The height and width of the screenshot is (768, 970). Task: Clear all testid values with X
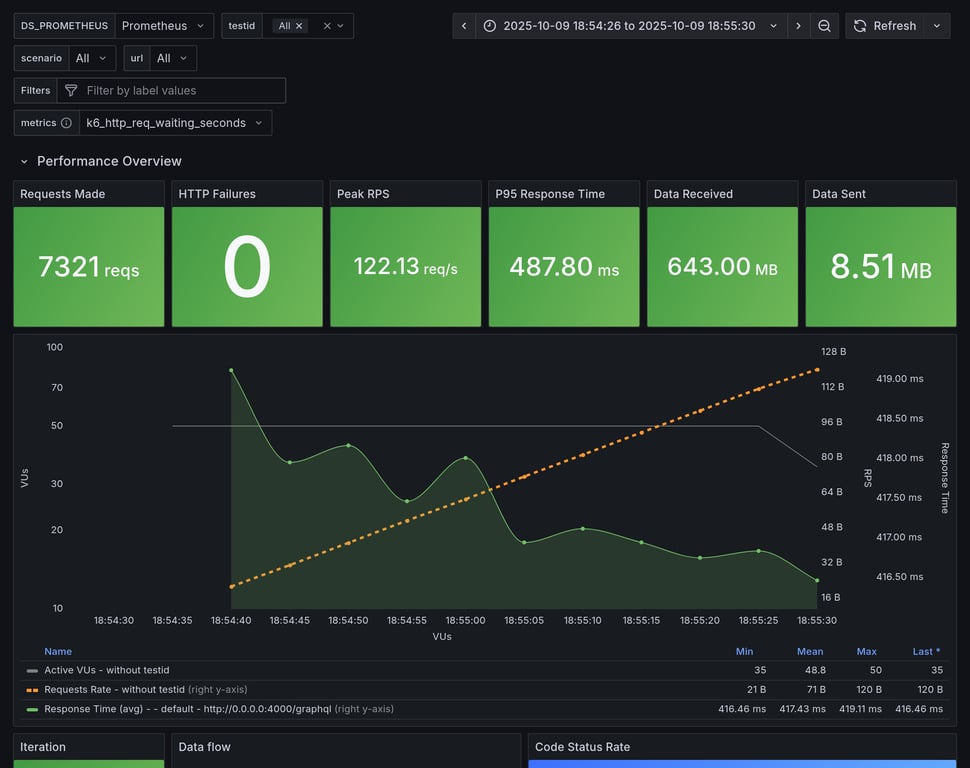click(327, 26)
